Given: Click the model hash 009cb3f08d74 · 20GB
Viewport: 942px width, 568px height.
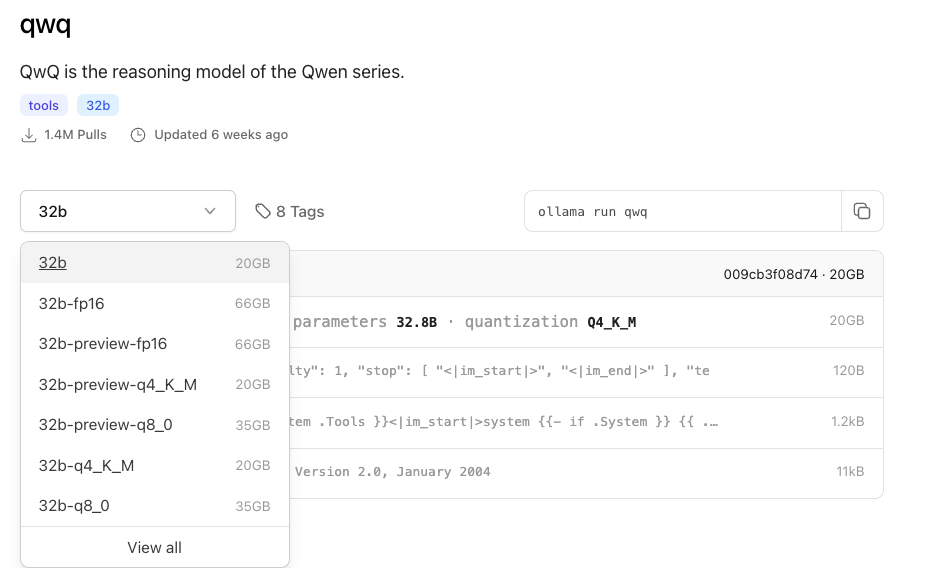Looking at the screenshot, I should 794,274.
